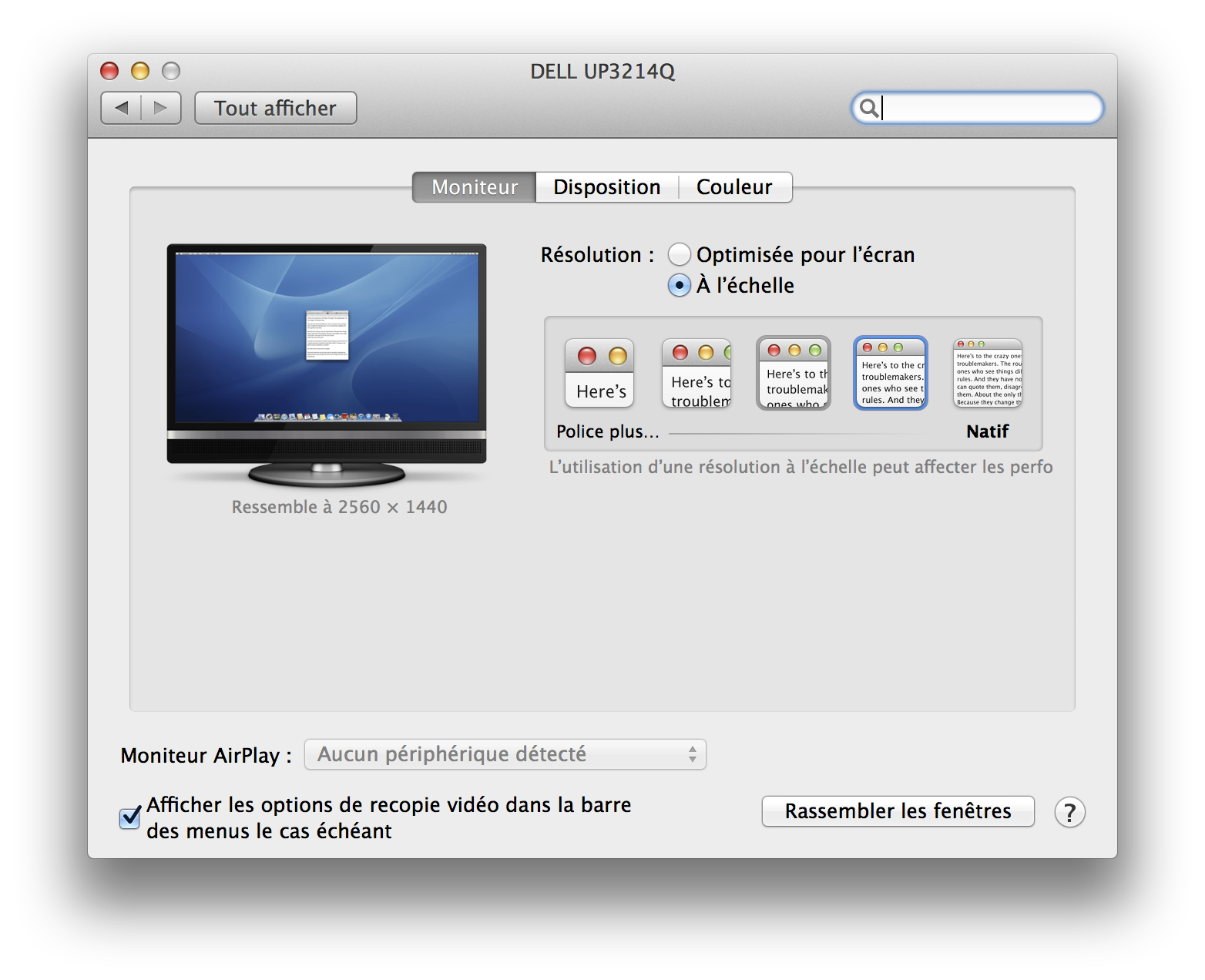
Task: Select Optimisée pour l'écran resolution option
Action: click(x=679, y=254)
